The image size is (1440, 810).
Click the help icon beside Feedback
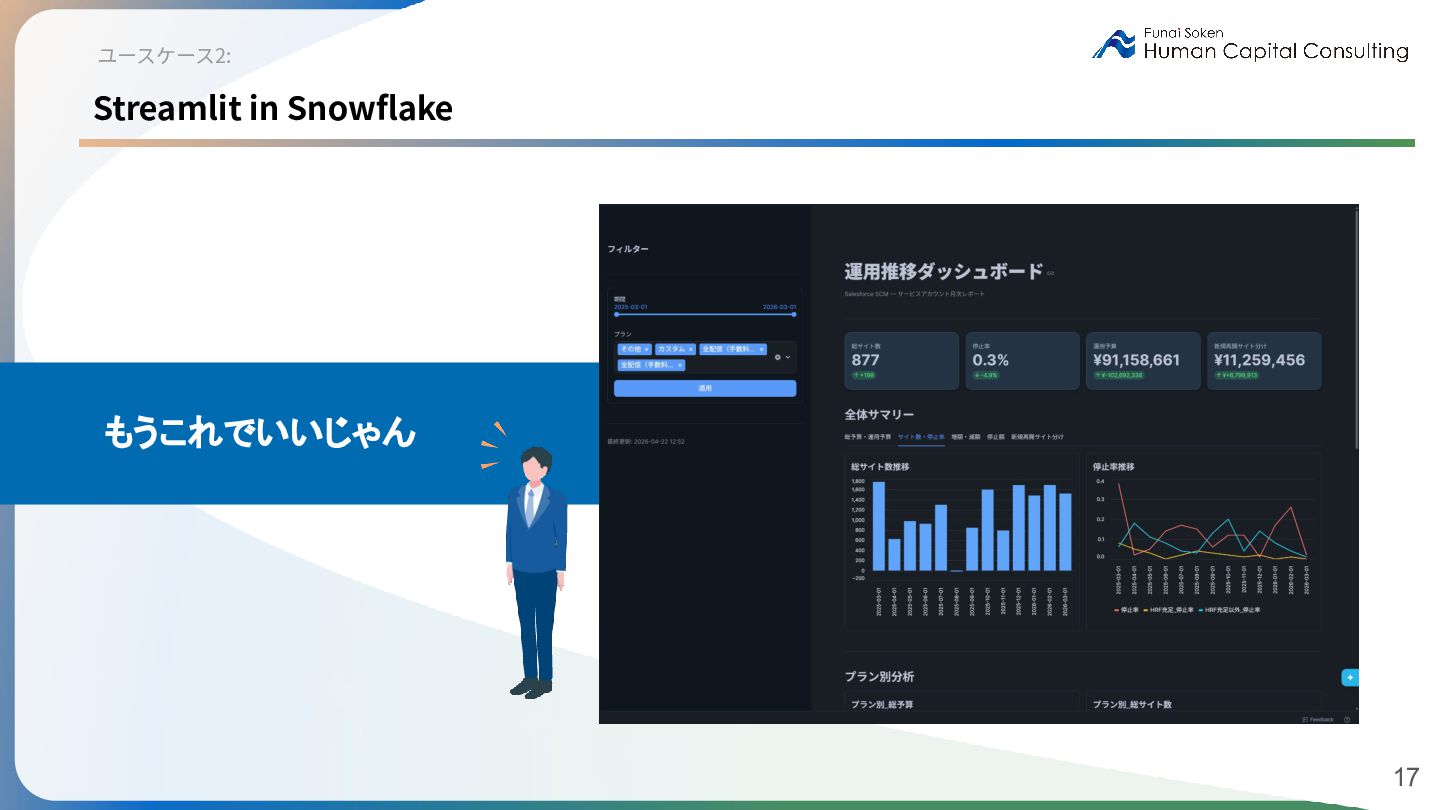point(1347,719)
